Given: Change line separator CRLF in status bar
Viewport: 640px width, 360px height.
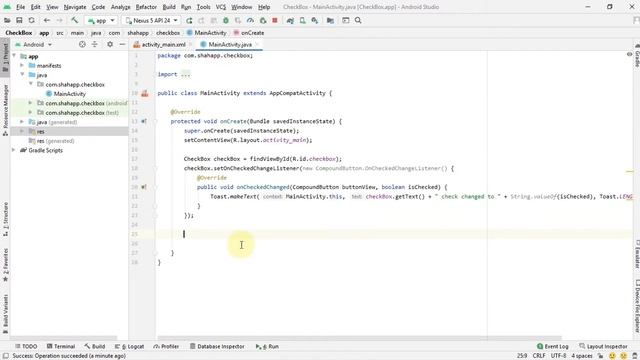Looking at the screenshot, I should tap(539, 356).
